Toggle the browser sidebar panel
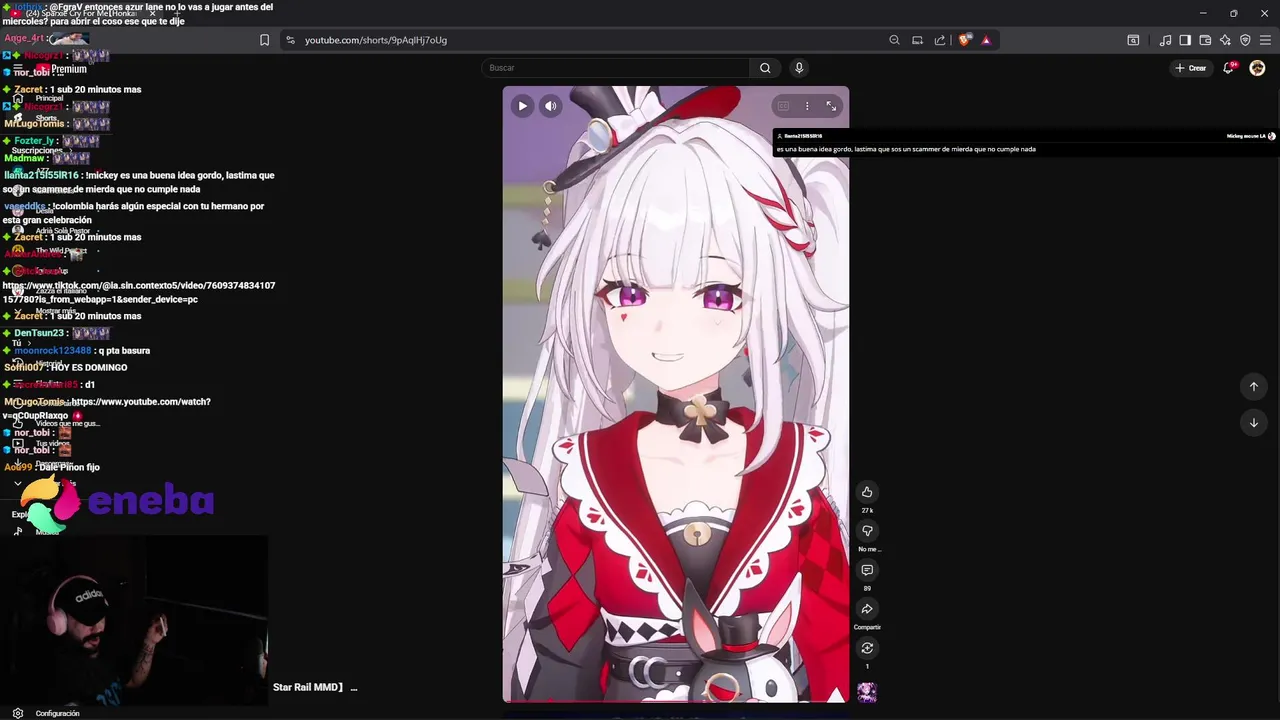 coord(1185,40)
